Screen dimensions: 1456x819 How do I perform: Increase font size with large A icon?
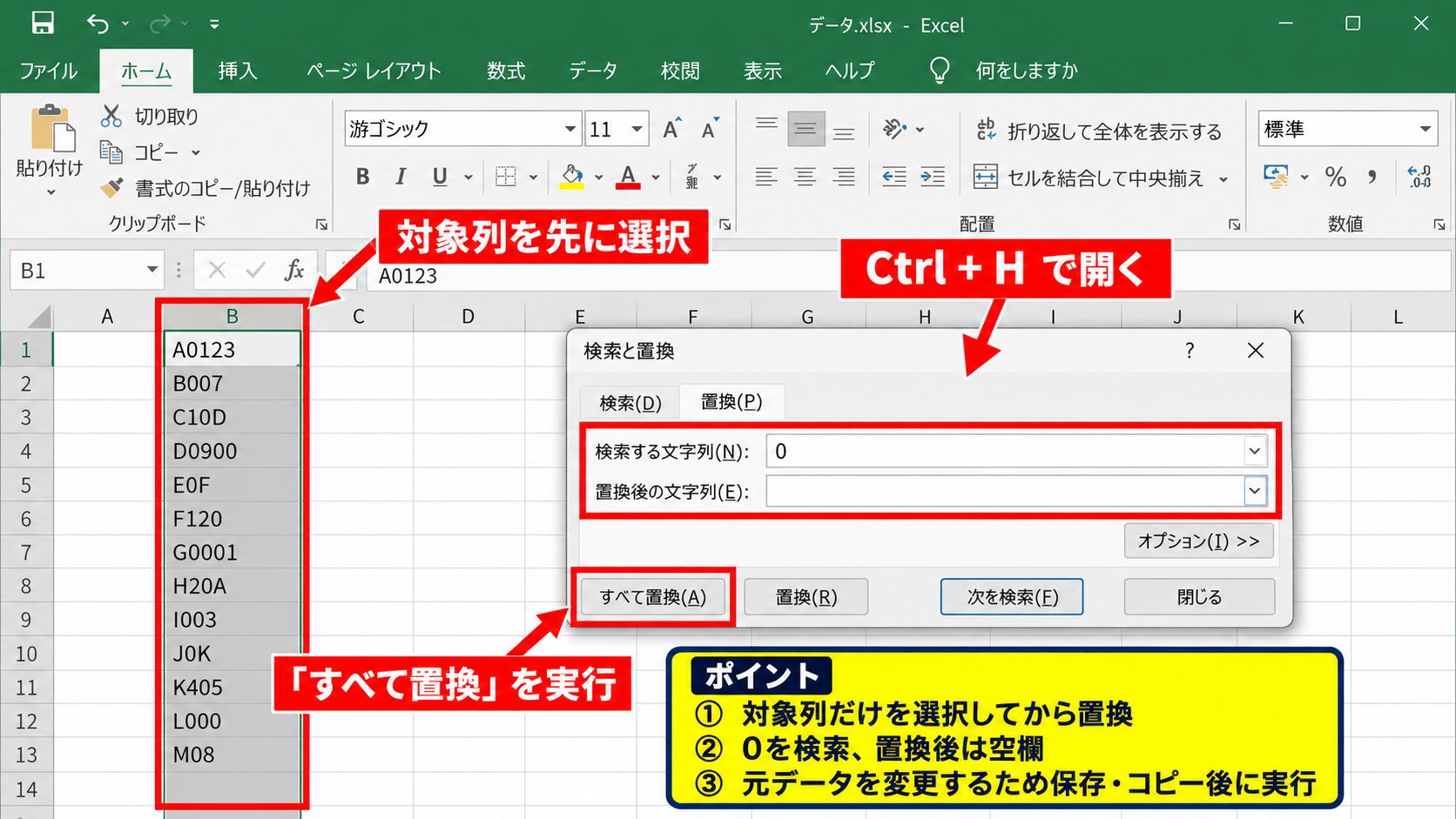[671, 130]
